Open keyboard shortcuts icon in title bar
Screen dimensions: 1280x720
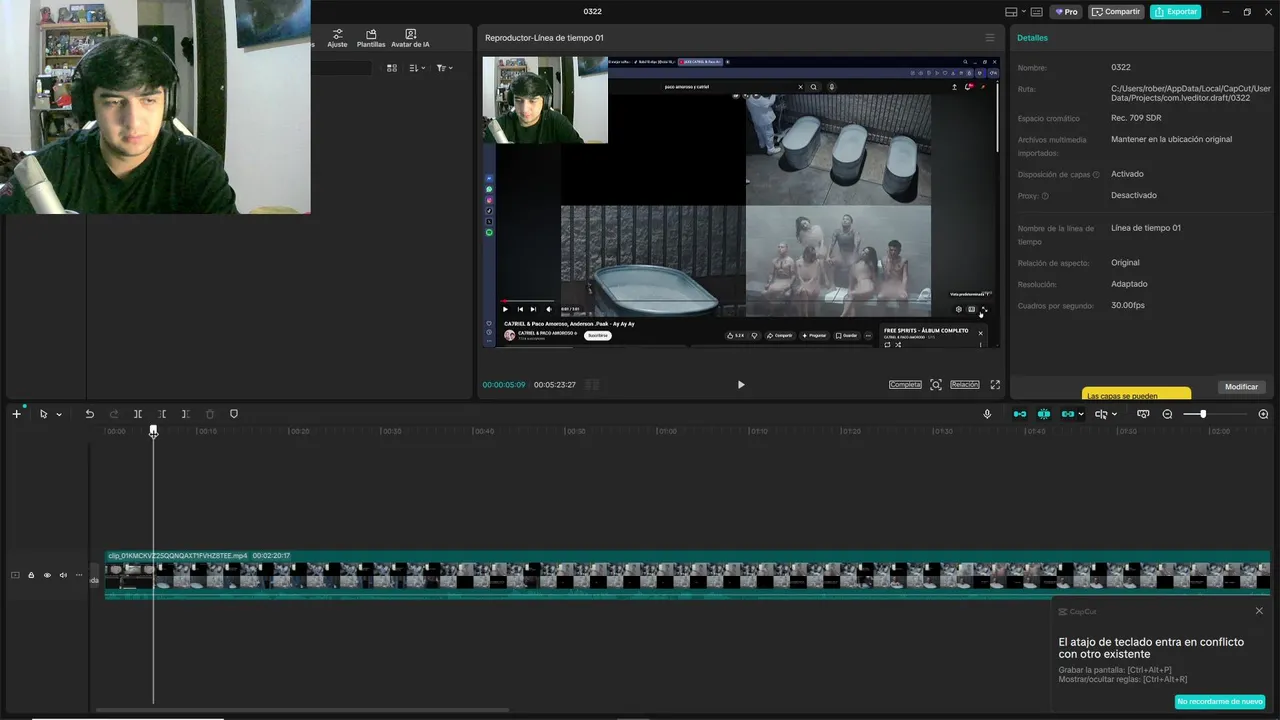tap(1036, 12)
